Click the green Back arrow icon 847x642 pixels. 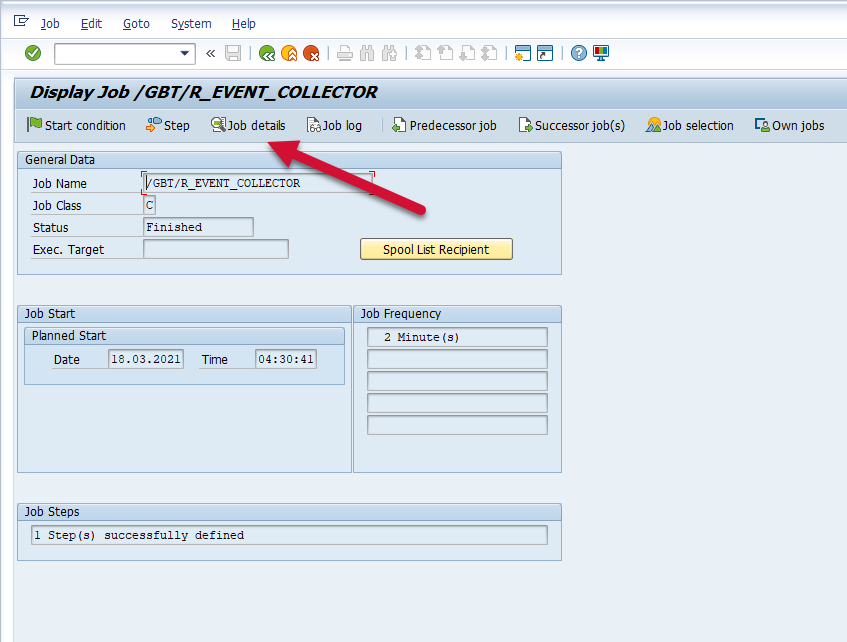point(267,53)
